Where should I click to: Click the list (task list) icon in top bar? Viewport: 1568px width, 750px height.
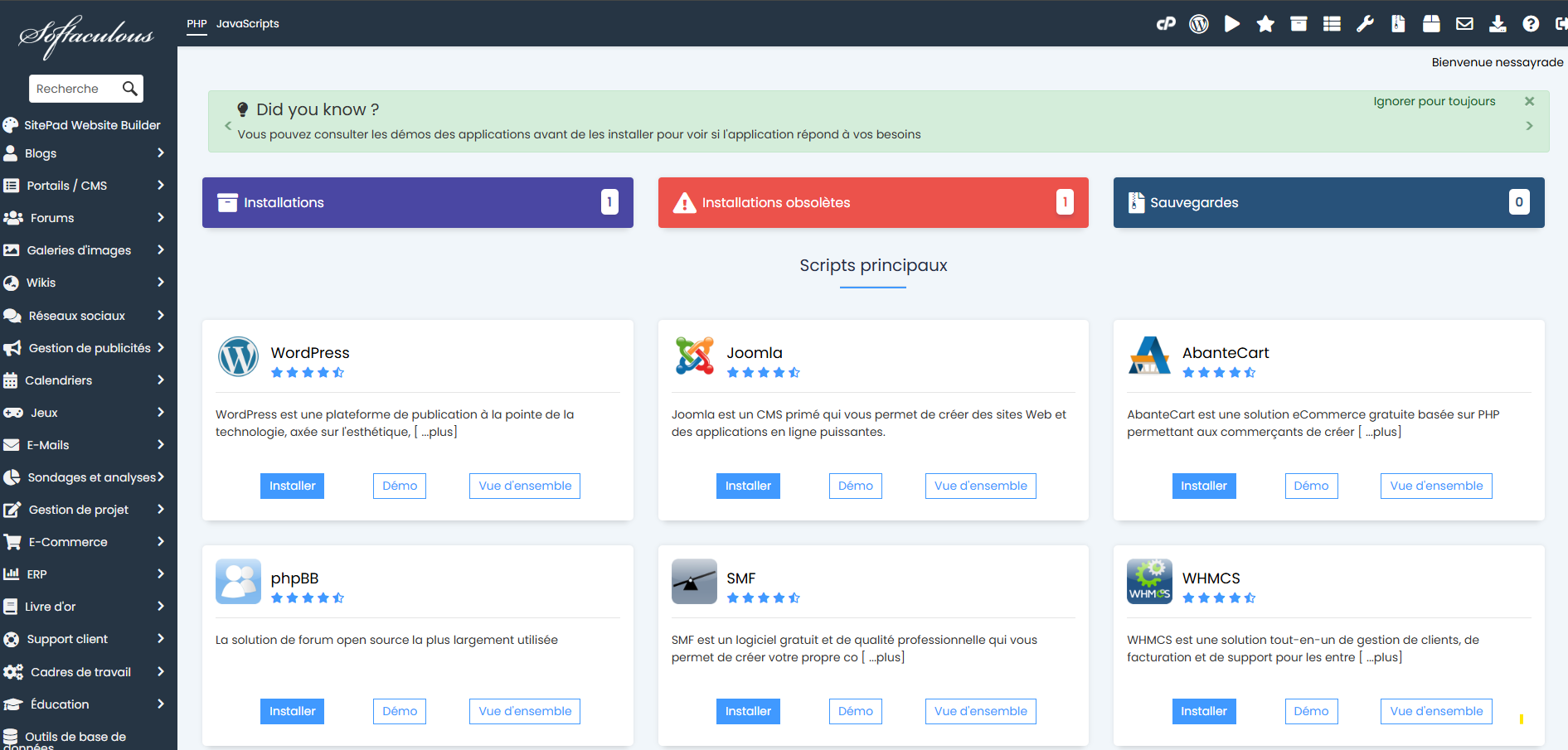pyautogui.click(x=1332, y=24)
